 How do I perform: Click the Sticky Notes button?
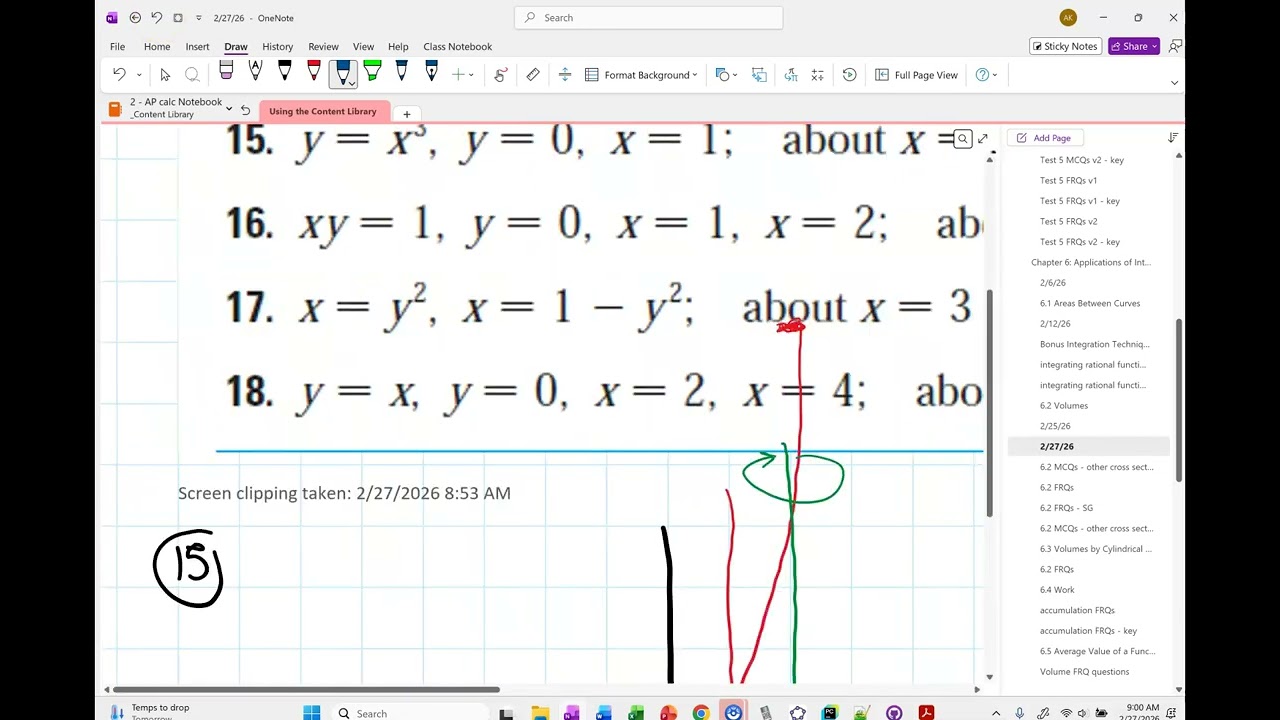click(1065, 46)
